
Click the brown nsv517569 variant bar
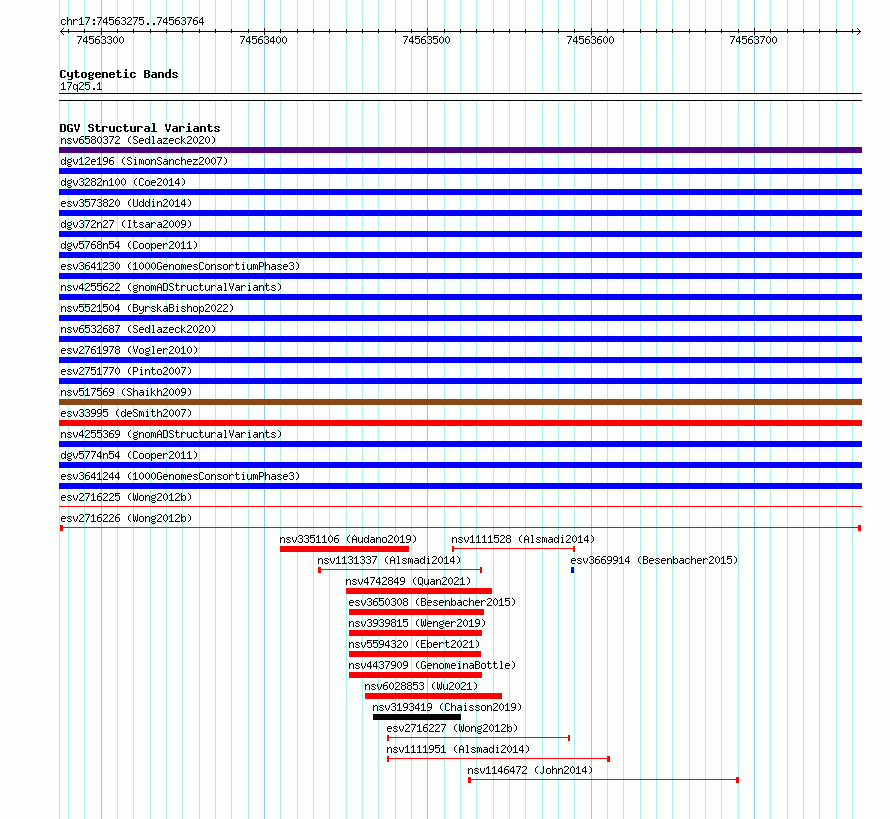[460, 402]
